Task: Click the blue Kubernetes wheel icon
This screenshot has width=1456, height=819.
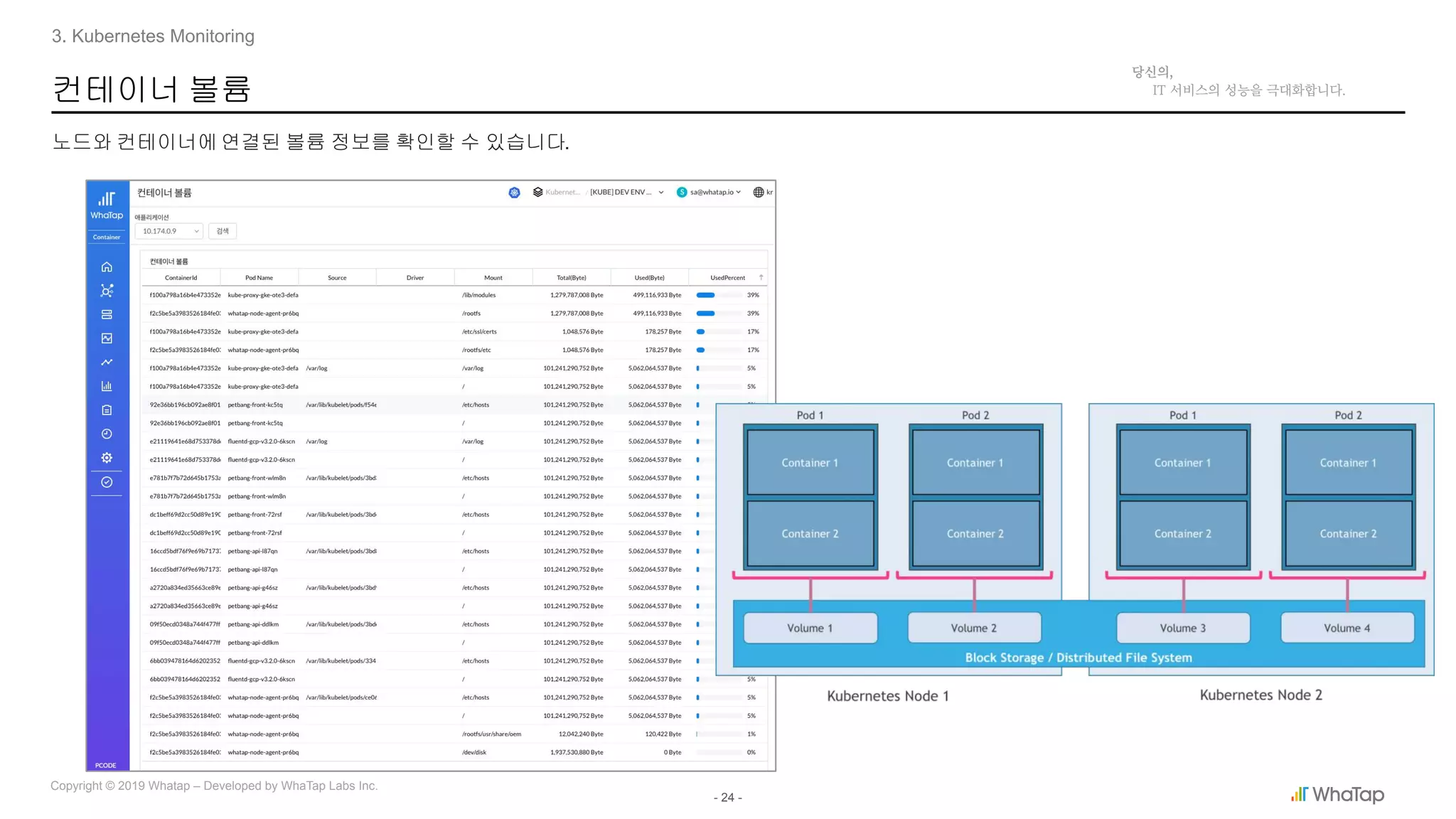Action: 514,193
